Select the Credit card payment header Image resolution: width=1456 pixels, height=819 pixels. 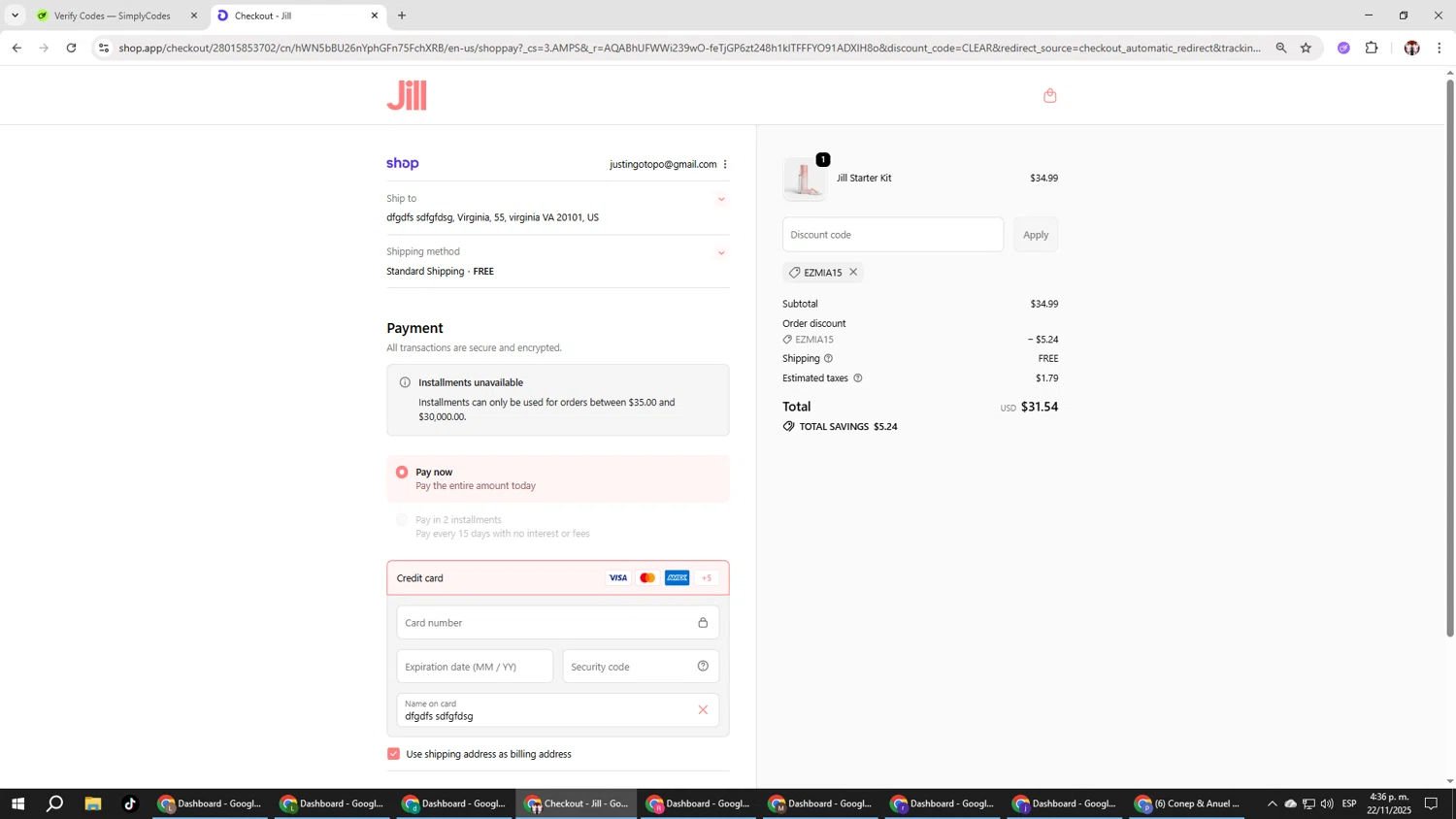pyautogui.click(x=558, y=577)
